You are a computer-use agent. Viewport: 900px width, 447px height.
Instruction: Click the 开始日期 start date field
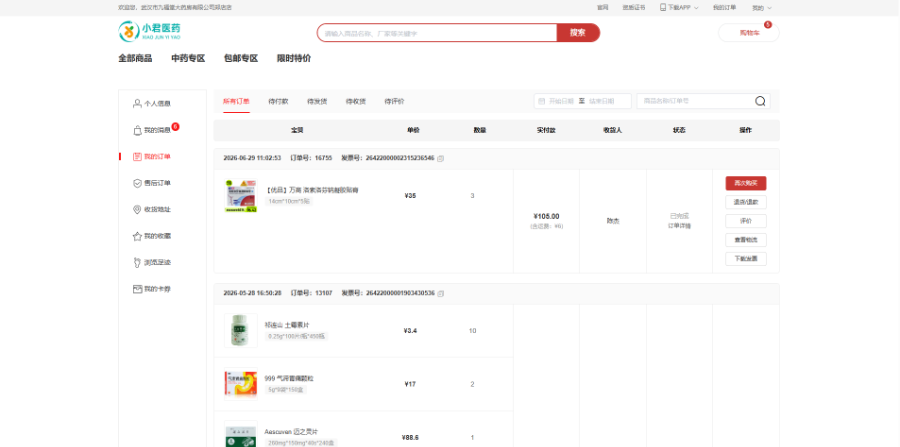(x=561, y=101)
